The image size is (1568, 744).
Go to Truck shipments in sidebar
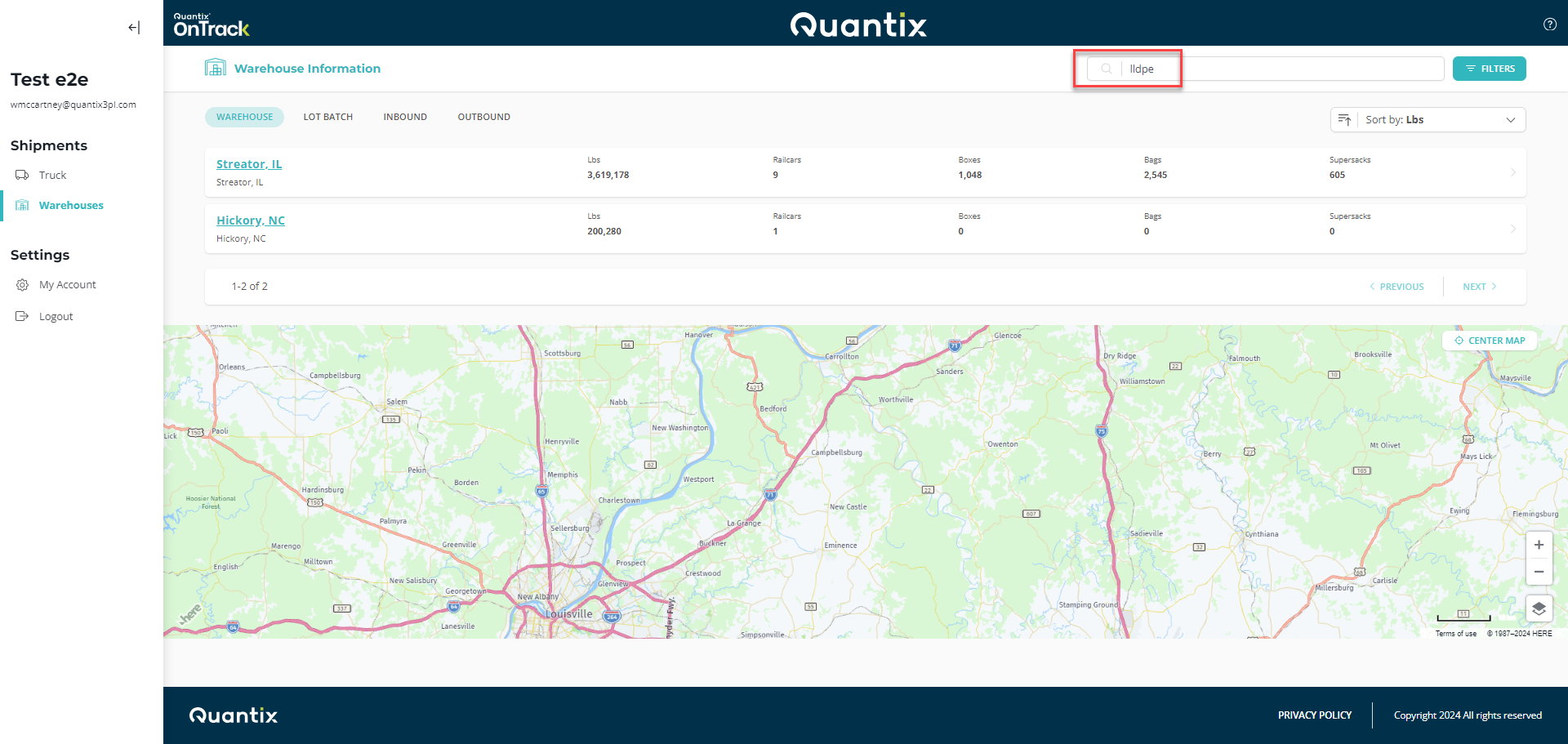[x=52, y=176]
